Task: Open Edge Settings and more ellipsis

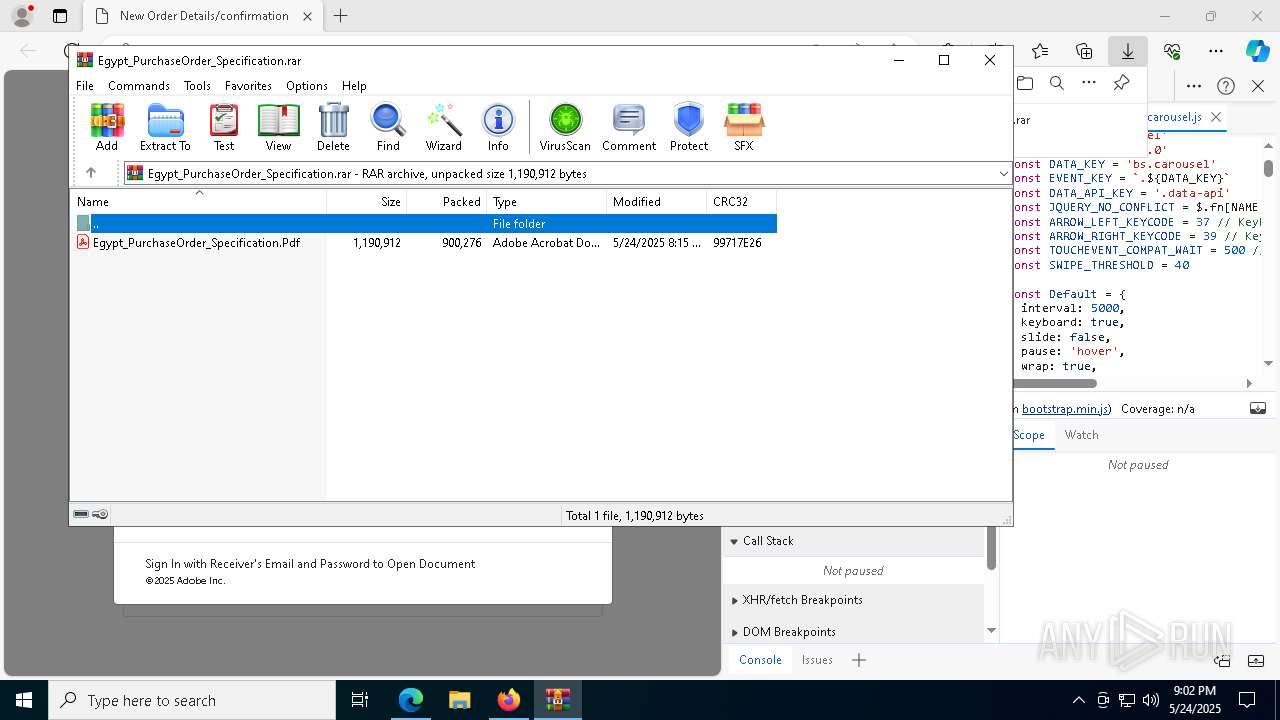Action: [1216, 51]
